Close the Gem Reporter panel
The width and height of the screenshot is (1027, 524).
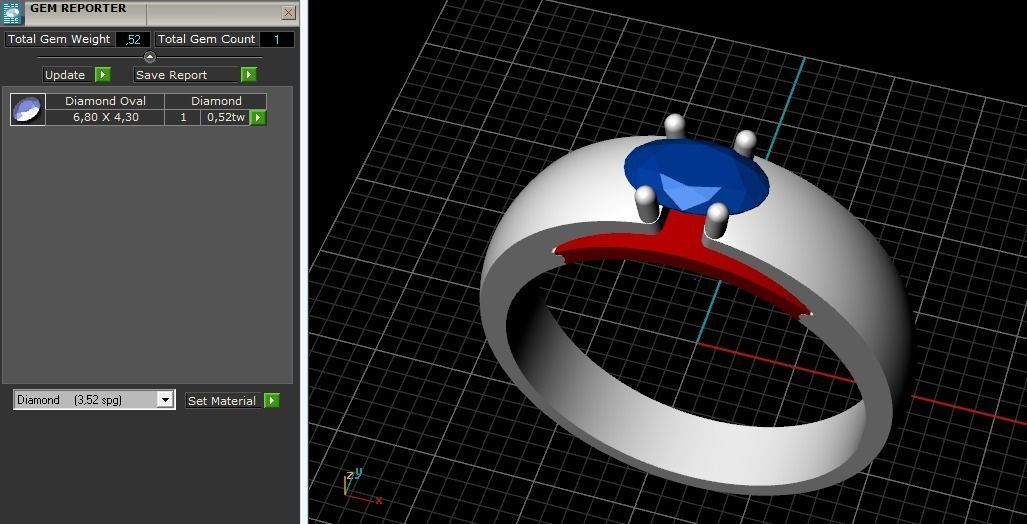288,12
